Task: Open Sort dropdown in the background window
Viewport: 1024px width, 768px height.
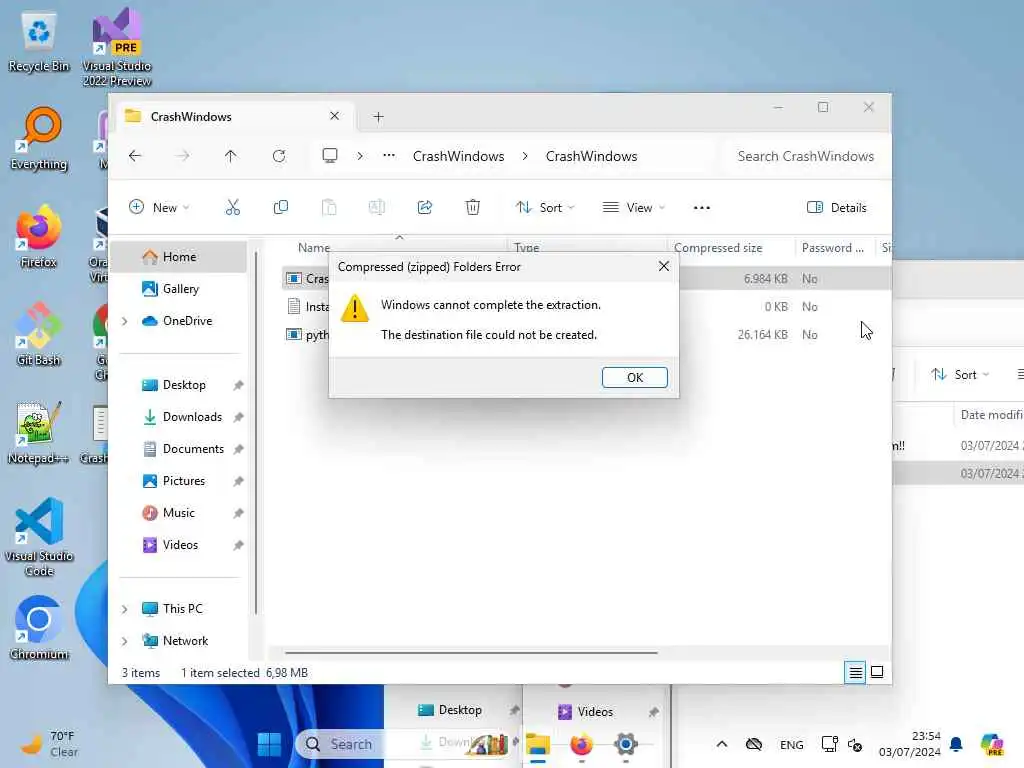Action: (x=959, y=374)
